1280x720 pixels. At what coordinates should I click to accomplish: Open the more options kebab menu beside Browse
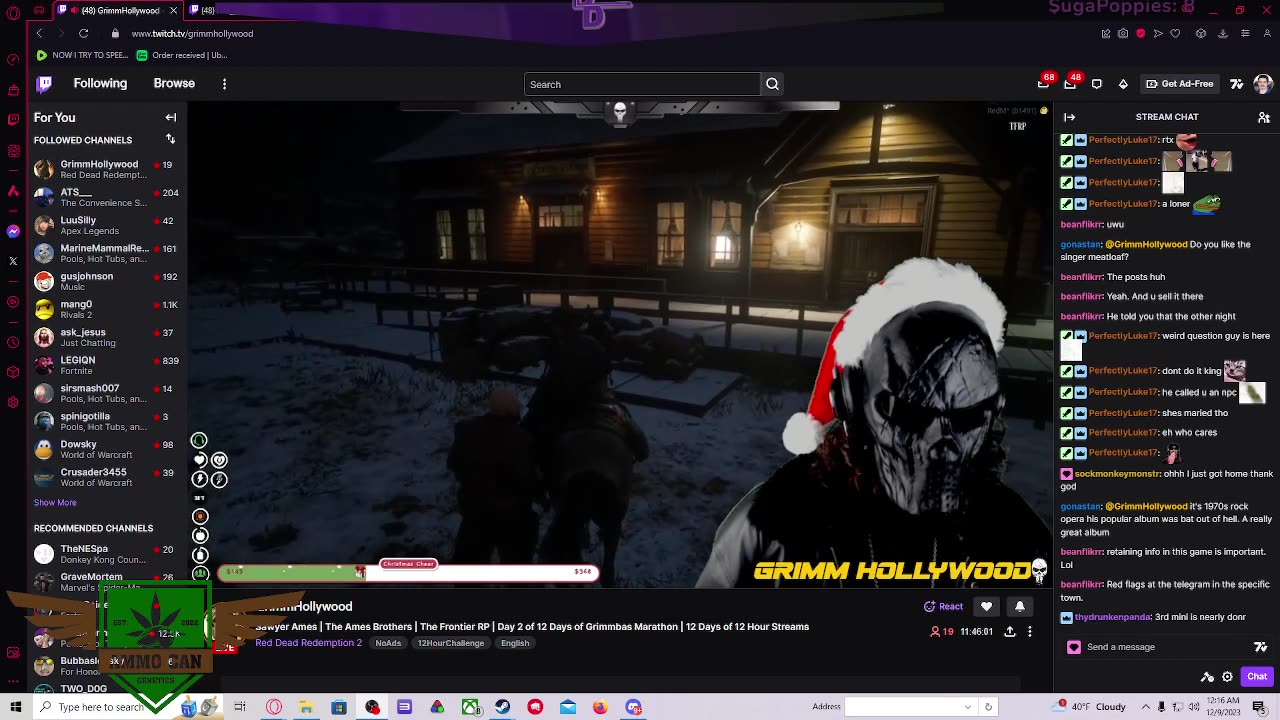[224, 84]
